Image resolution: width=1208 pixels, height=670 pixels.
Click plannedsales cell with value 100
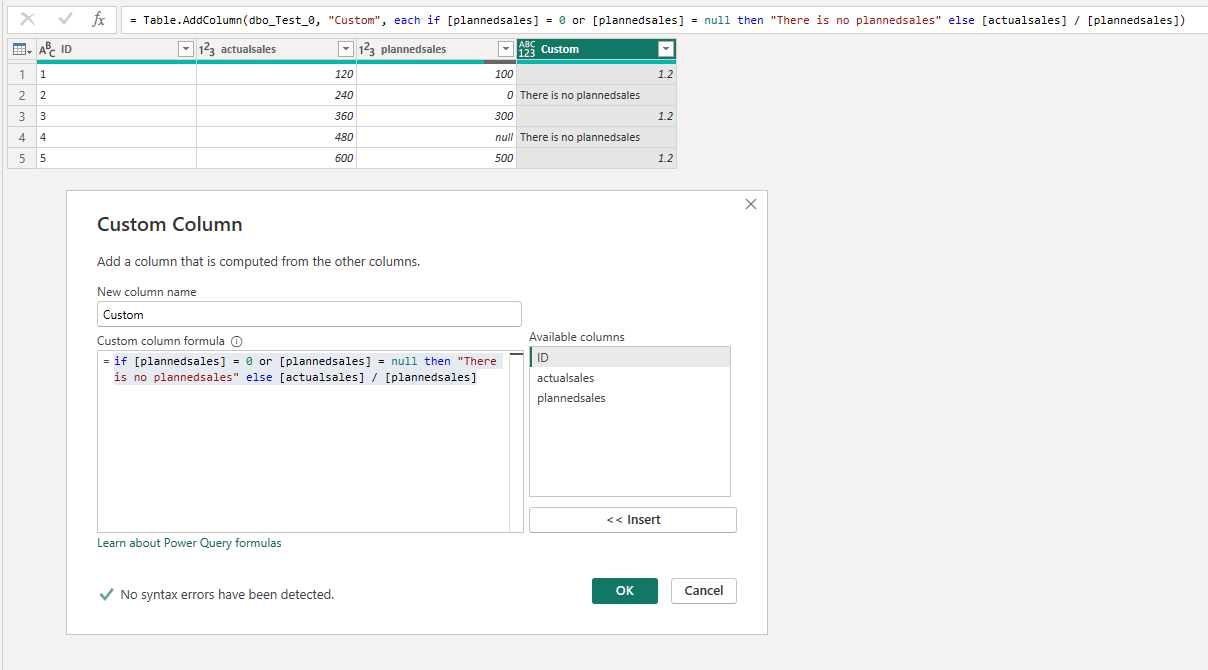(436, 74)
